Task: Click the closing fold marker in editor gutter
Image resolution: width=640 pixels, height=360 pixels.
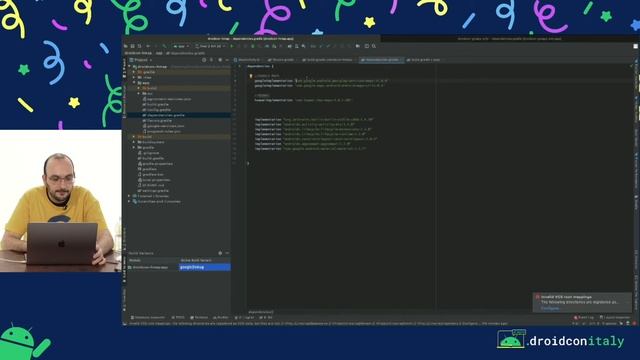Action: pos(248,163)
